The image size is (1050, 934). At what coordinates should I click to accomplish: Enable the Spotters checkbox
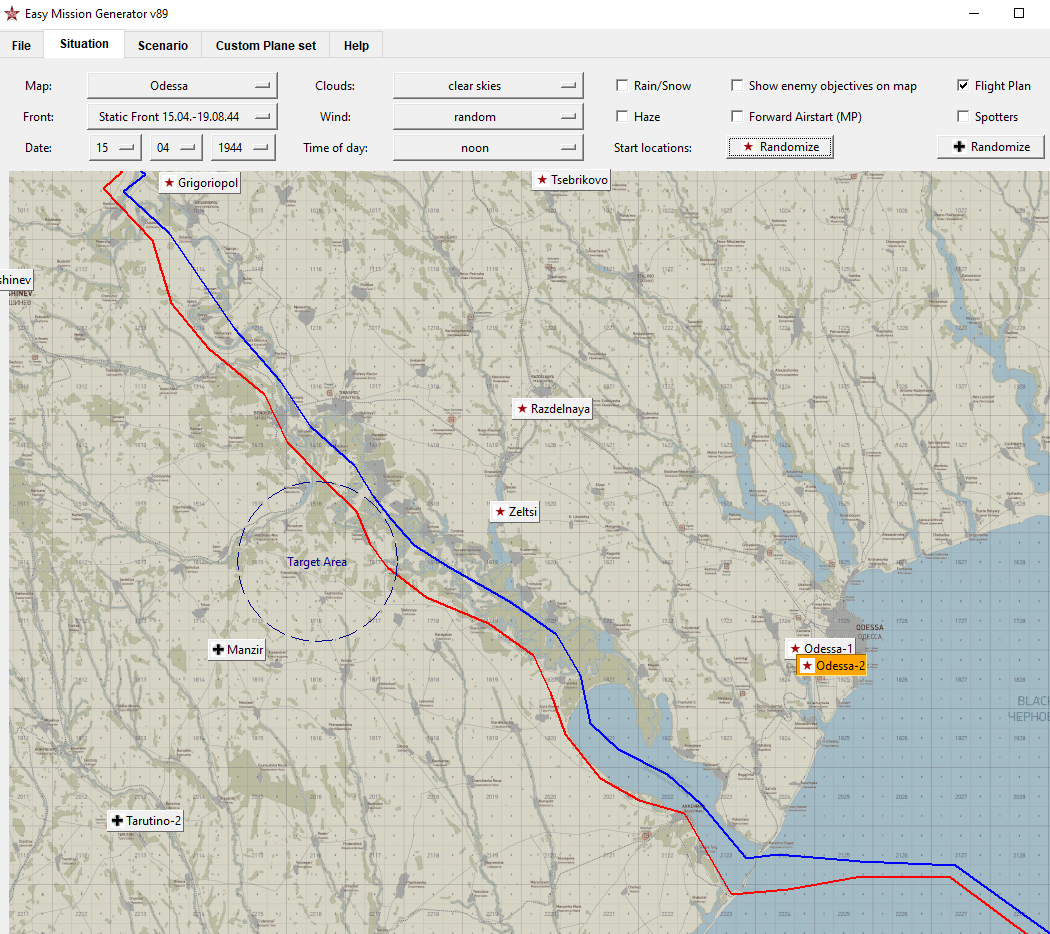pyautogui.click(x=963, y=116)
